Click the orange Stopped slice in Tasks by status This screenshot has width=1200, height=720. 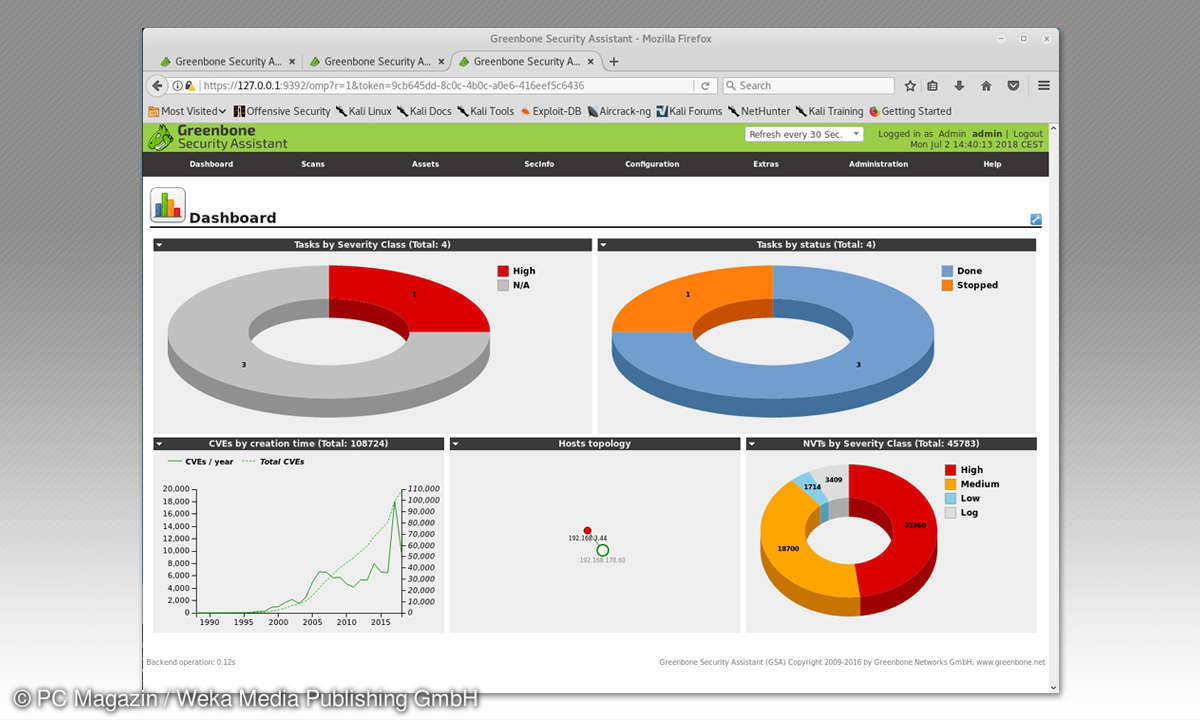click(x=688, y=295)
